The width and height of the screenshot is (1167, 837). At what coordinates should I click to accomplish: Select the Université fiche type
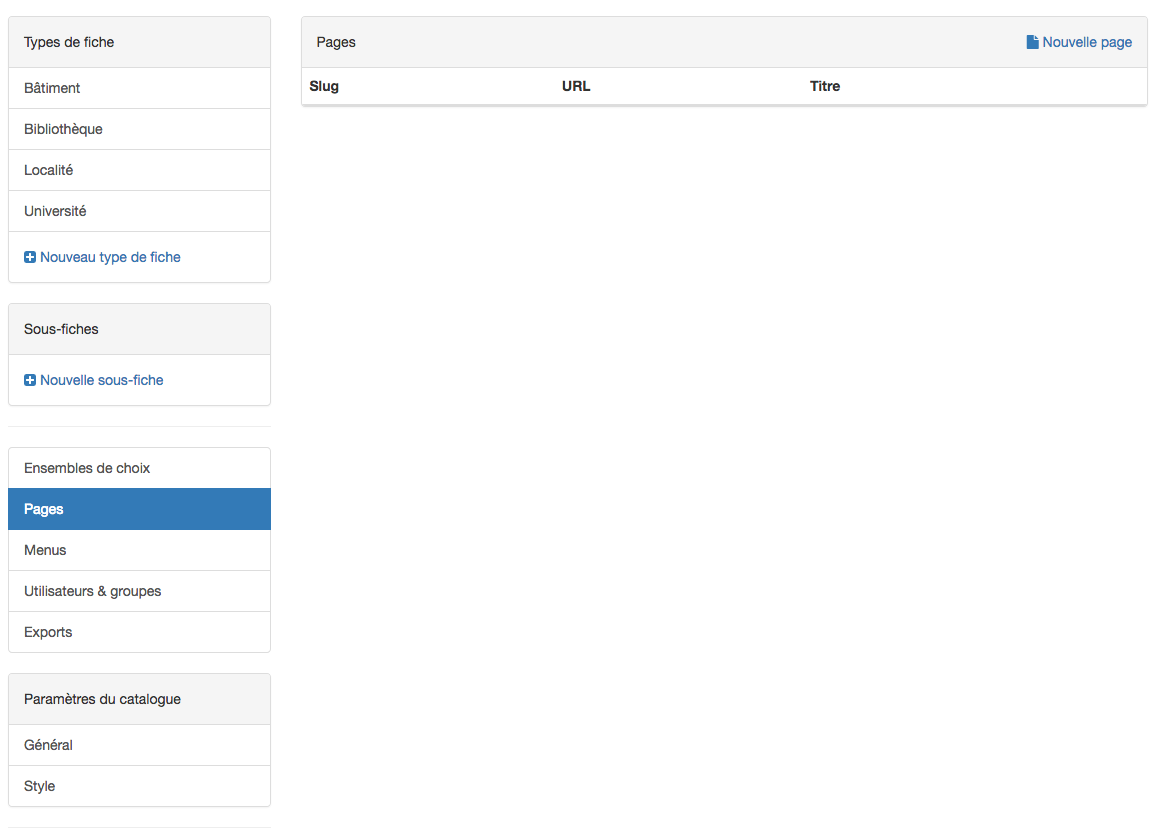(x=55, y=211)
